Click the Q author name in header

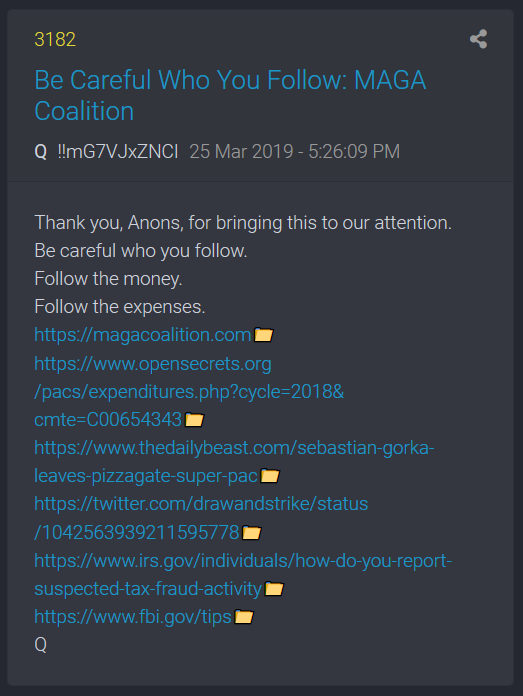(x=40, y=152)
